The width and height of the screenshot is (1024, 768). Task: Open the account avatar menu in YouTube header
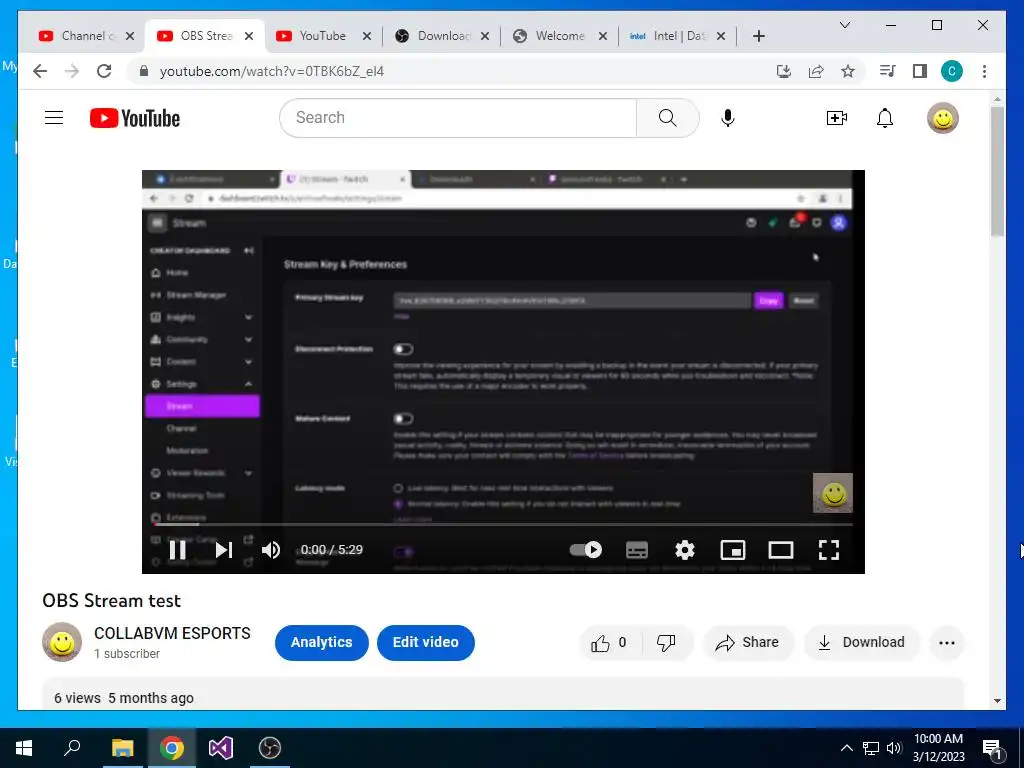click(x=942, y=118)
